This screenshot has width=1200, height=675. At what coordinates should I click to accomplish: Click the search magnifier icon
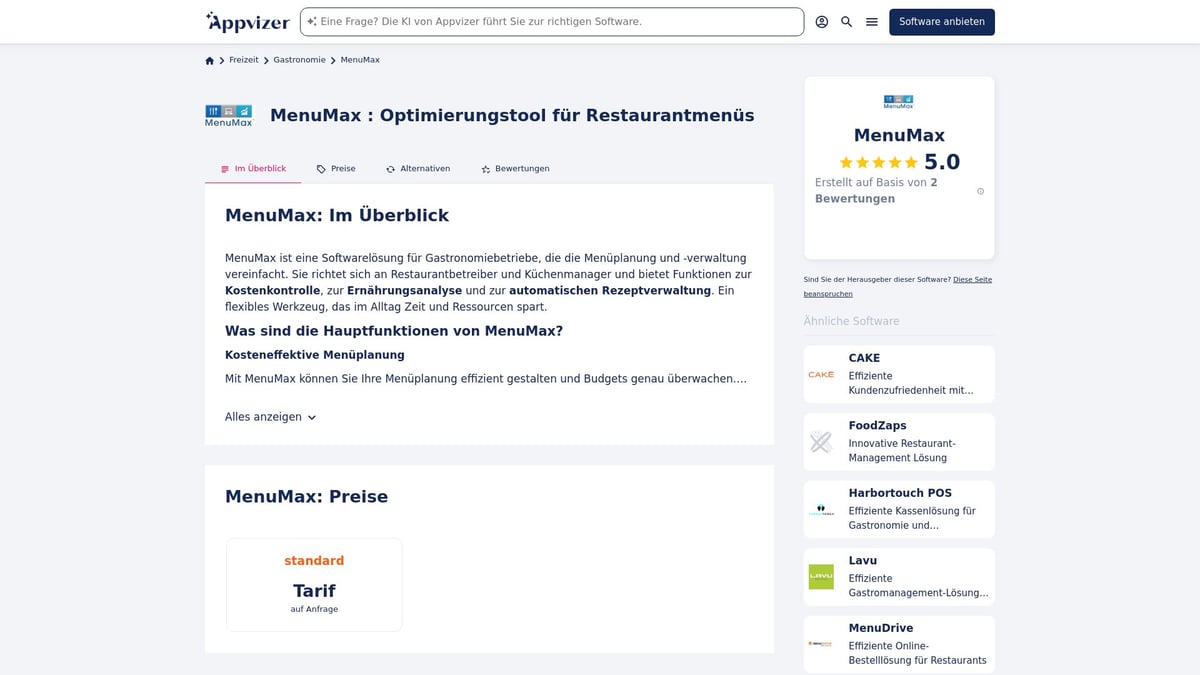point(846,21)
